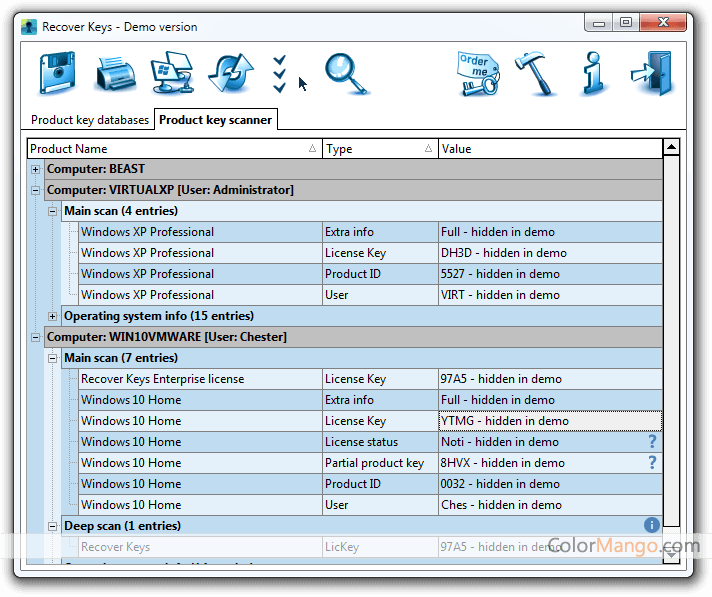Collapse the Computer: VIRTUALXP node

pos(36,190)
